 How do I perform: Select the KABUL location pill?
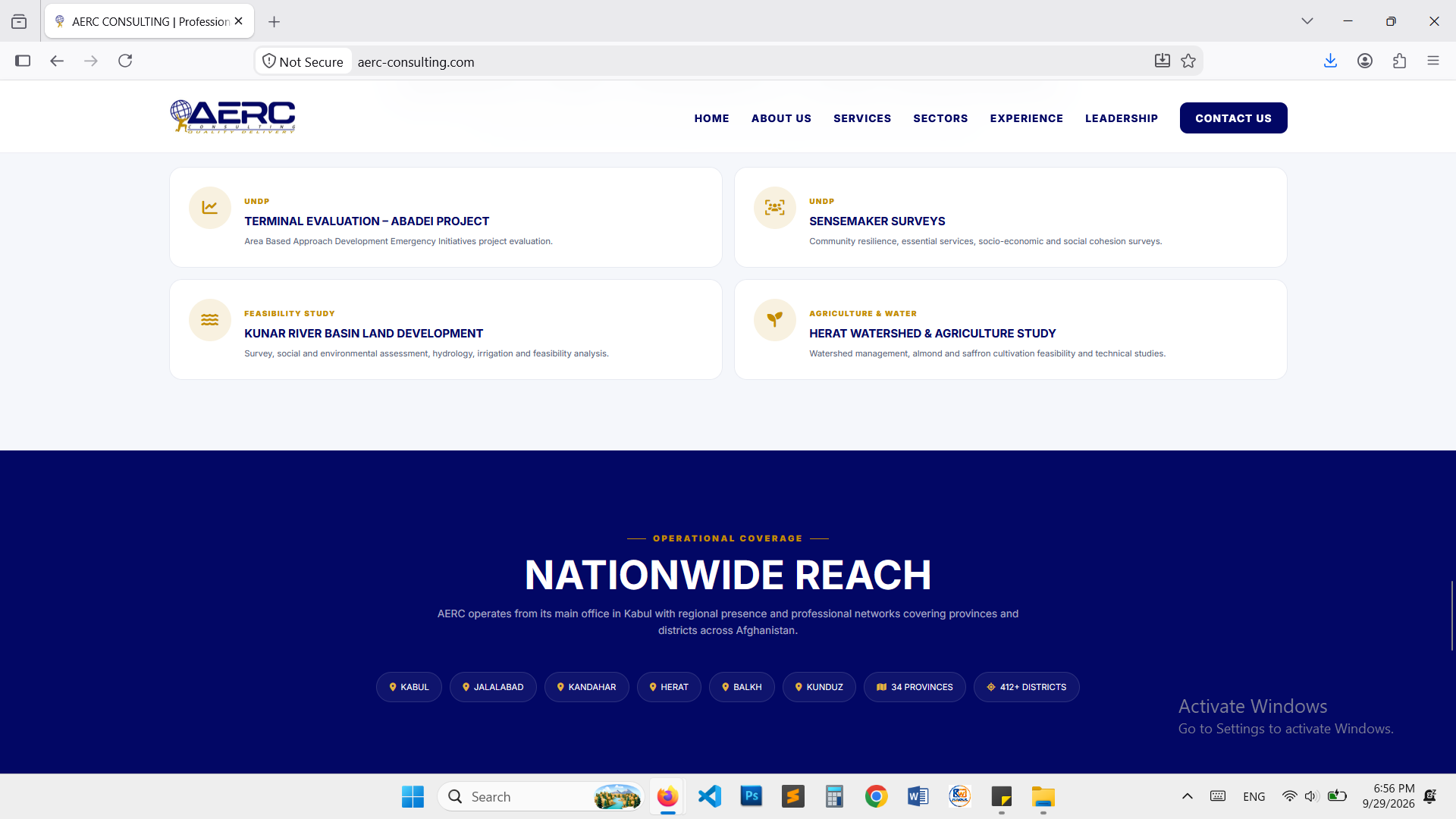pos(409,687)
